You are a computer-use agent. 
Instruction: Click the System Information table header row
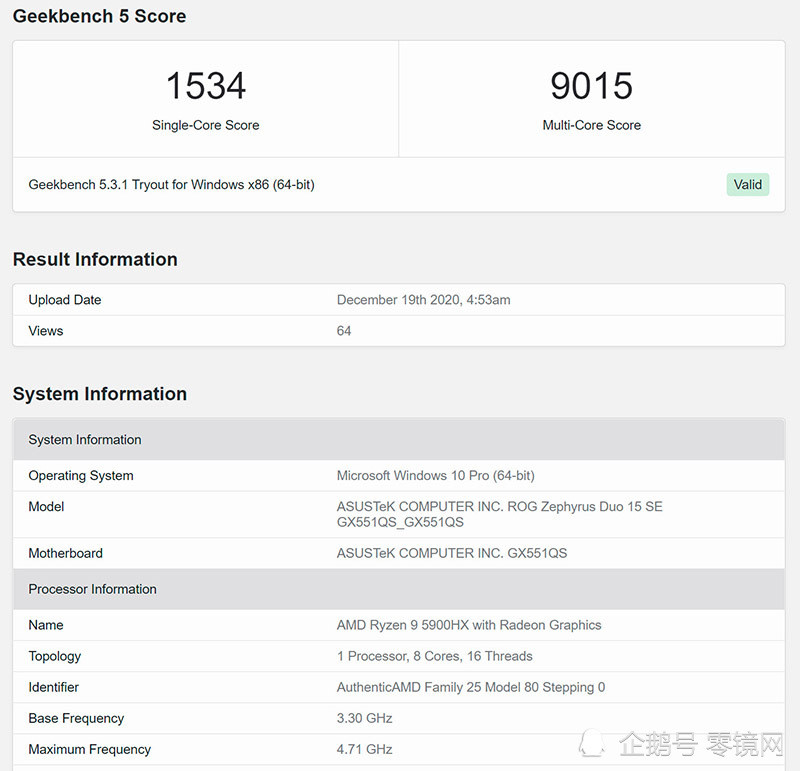pos(85,440)
